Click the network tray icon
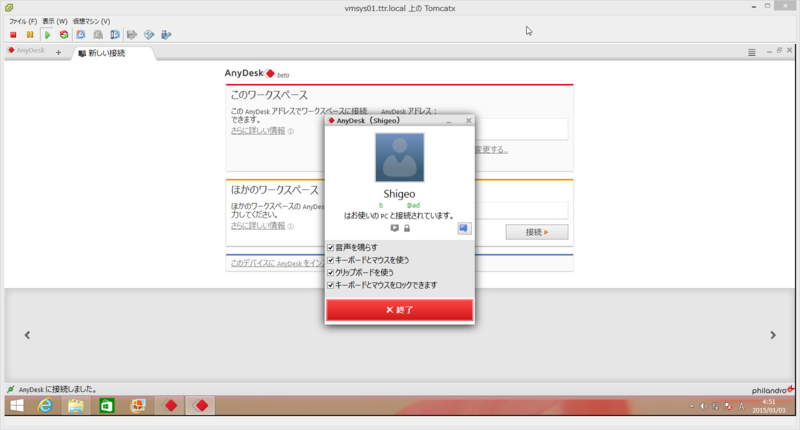 [716, 407]
